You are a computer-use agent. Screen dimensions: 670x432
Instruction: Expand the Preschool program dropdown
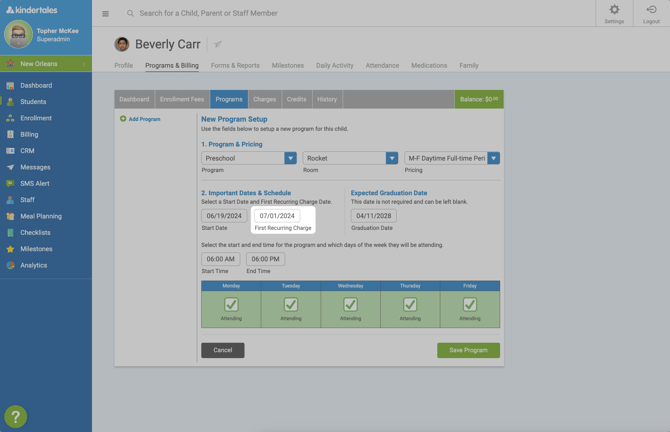click(x=290, y=158)
